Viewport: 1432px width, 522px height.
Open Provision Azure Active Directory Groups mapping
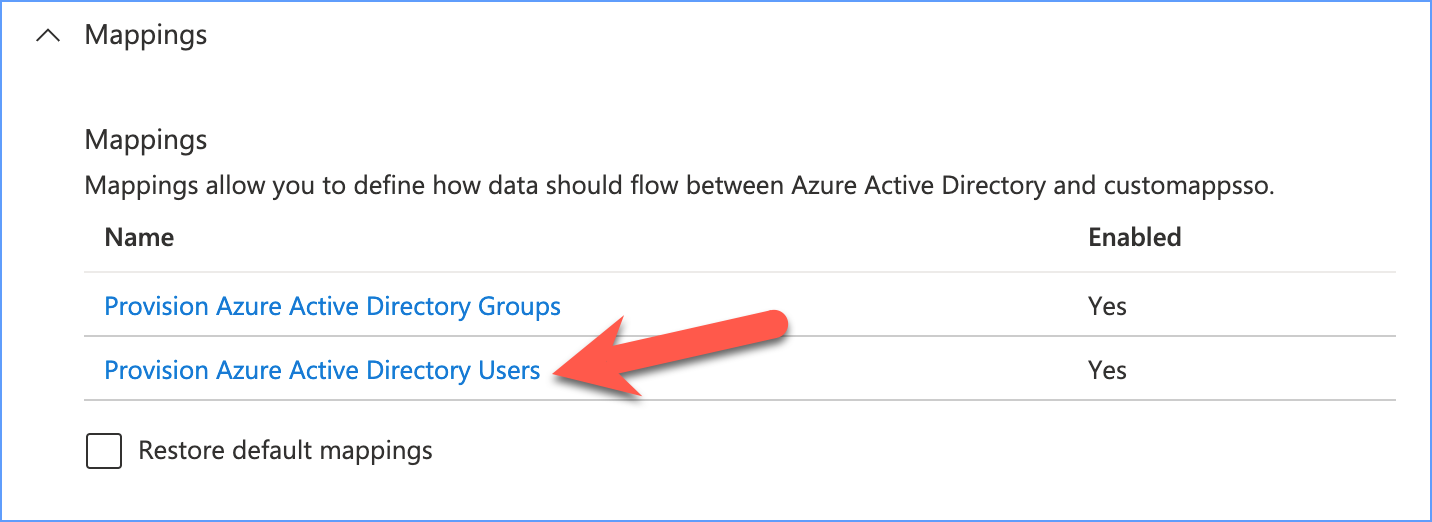pyautogui.click(x=332, y=306)
